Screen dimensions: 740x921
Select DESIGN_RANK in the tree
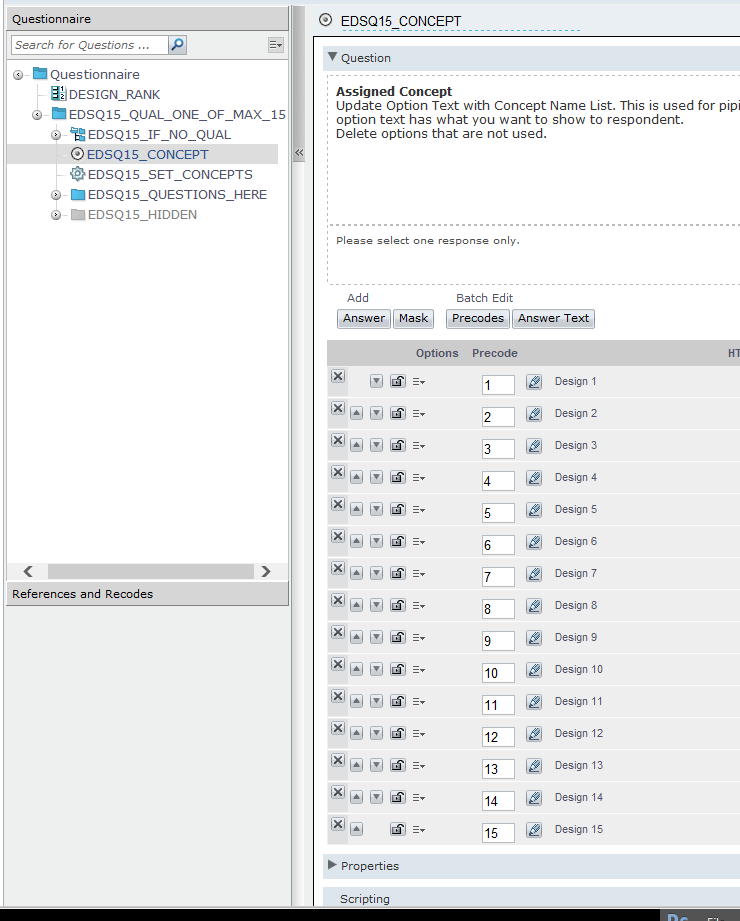tap(115, 95)
